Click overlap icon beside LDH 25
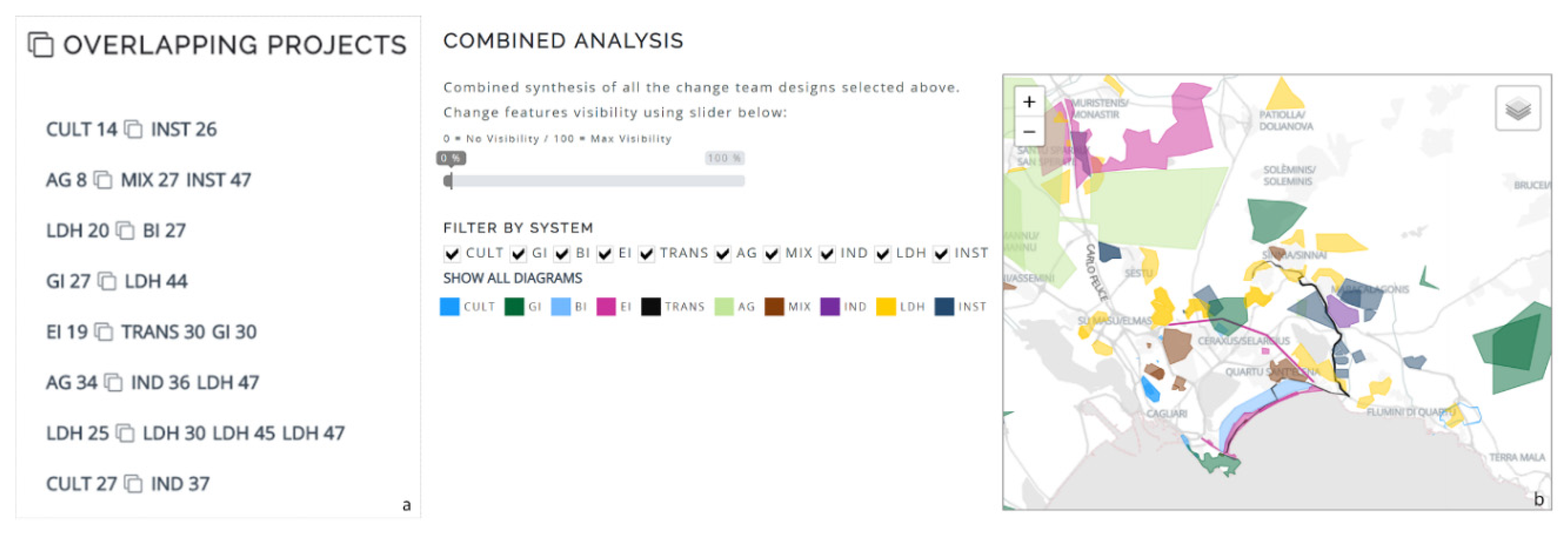The width and height of the screenshot is (1568, 533). (x=125, y=433)
